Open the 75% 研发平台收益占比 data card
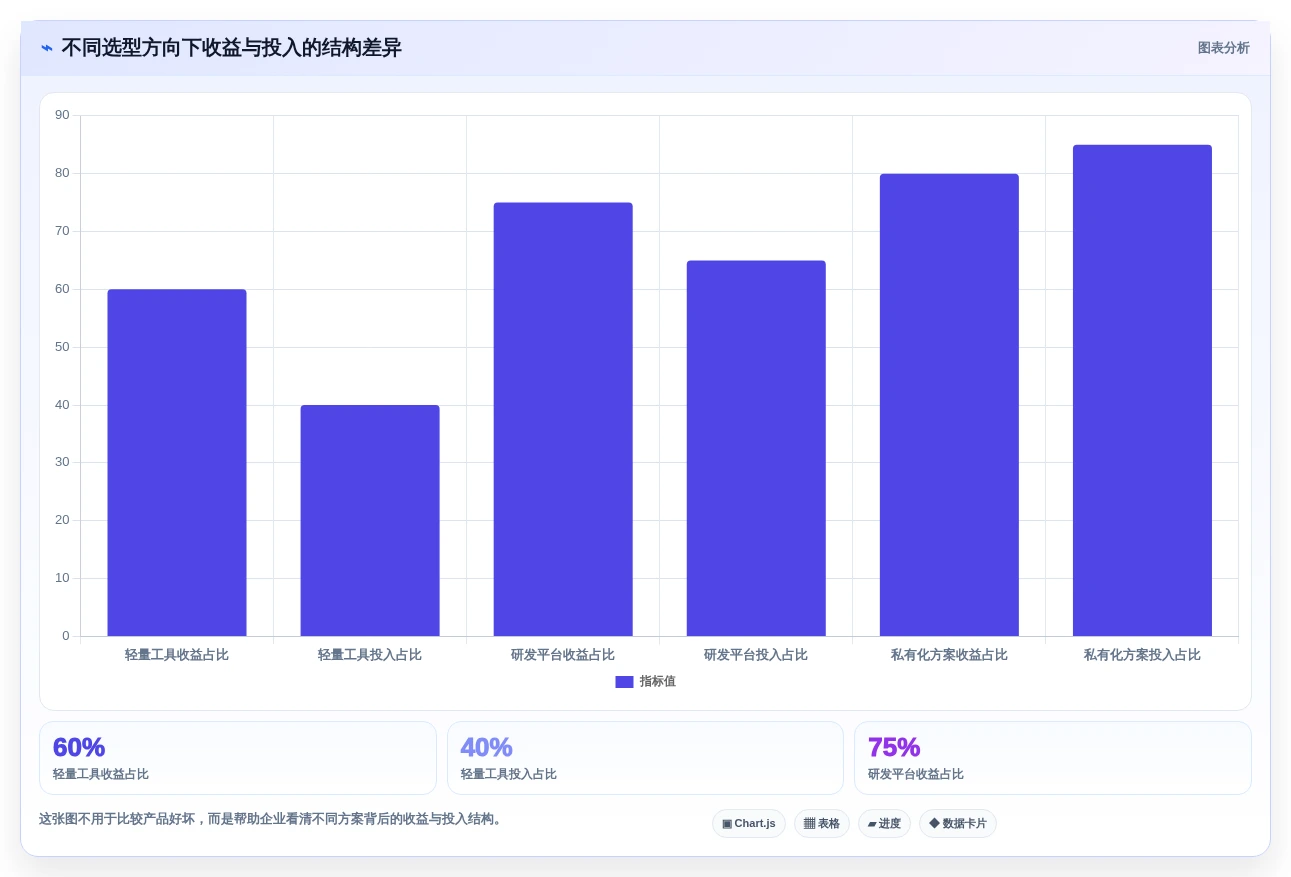This screenshot has height=877, width=1291. [x=1053, y=758]
